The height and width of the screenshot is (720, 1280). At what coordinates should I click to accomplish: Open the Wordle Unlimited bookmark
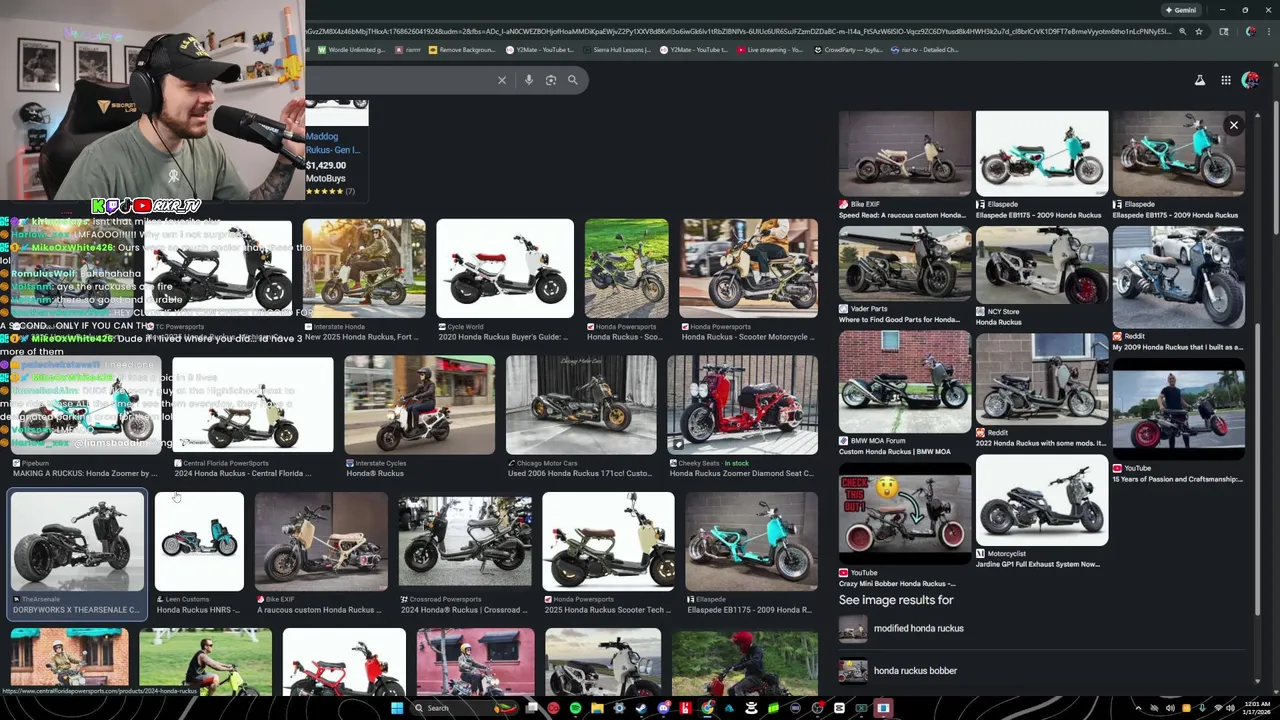coord(351,49)
